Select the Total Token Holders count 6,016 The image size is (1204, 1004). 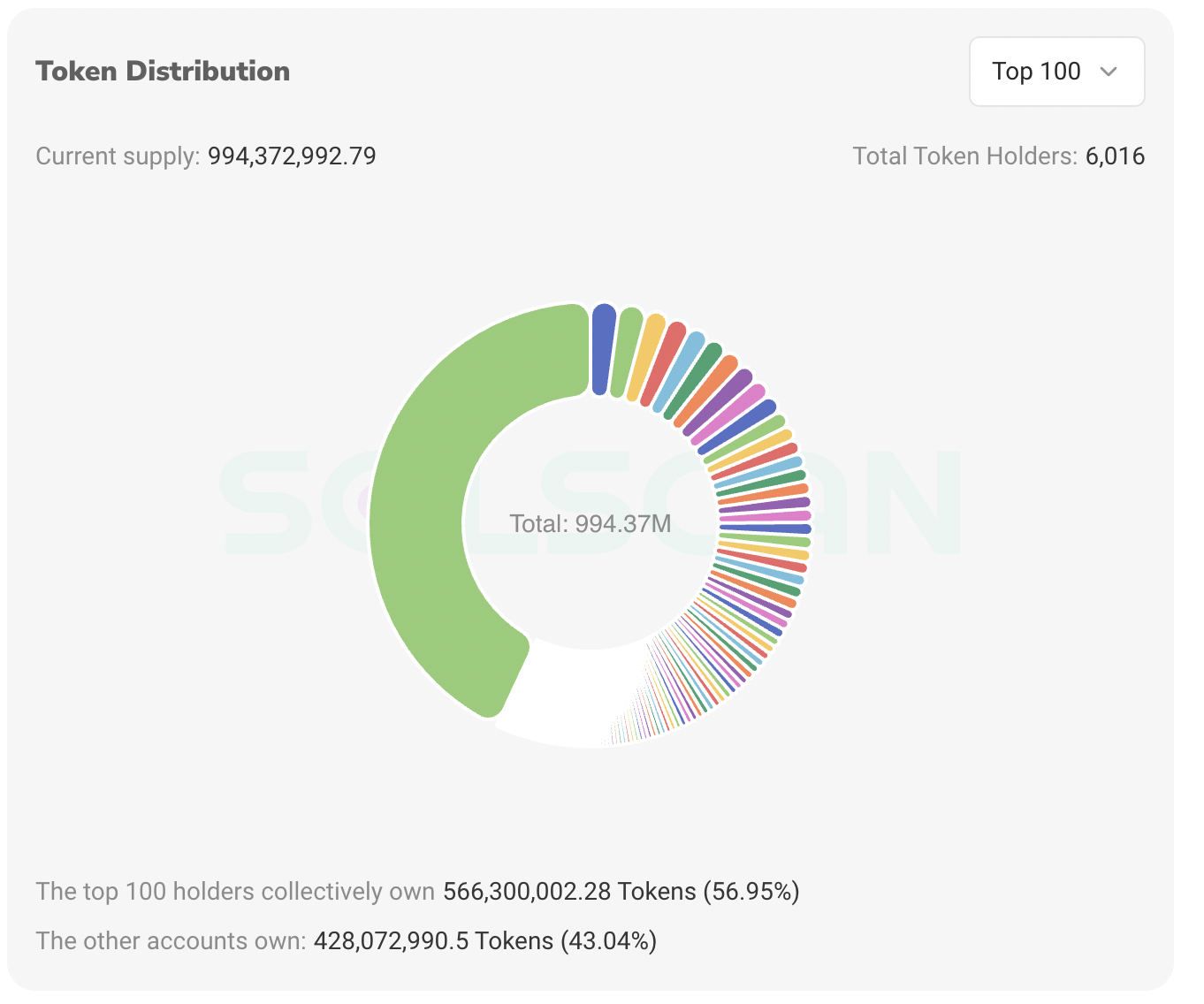point(1116,156)
